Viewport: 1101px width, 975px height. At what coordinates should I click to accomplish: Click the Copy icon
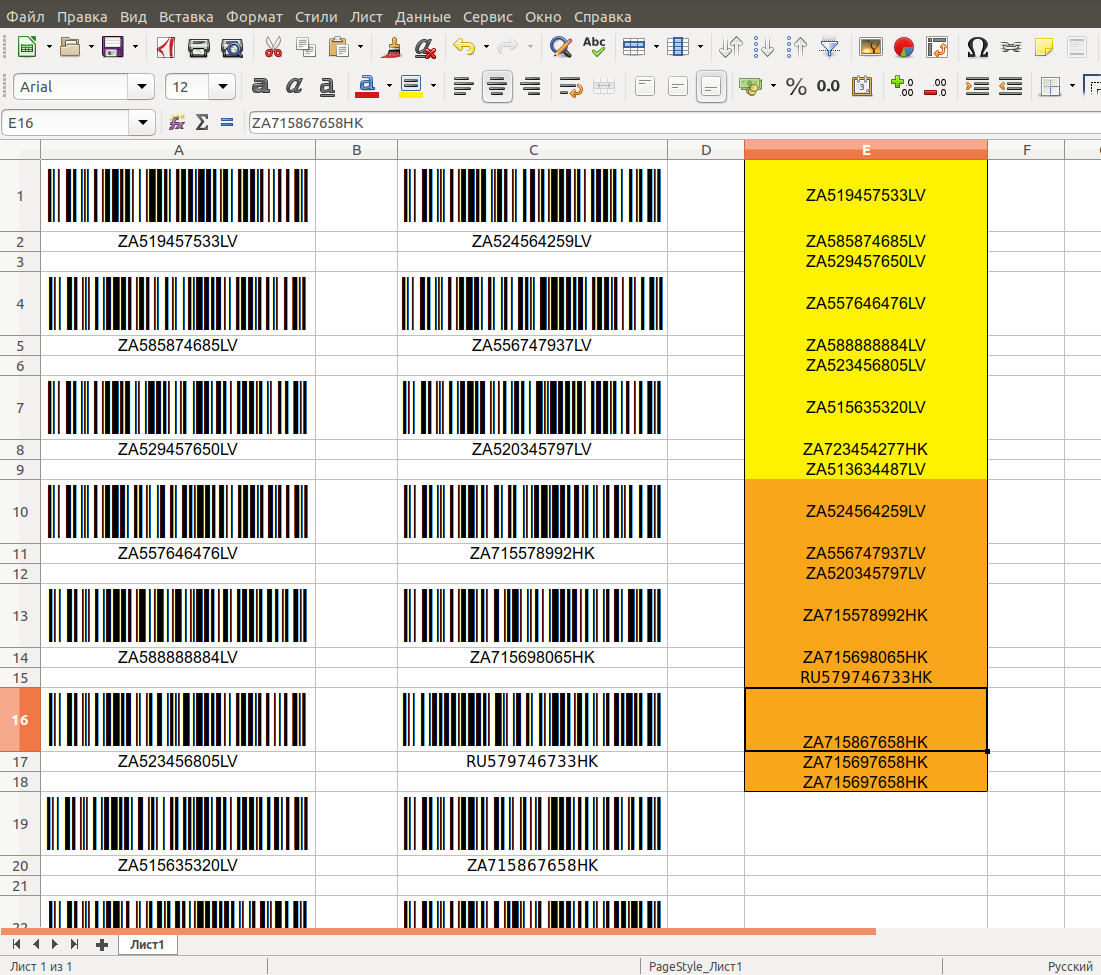click(x=305, y=47)
